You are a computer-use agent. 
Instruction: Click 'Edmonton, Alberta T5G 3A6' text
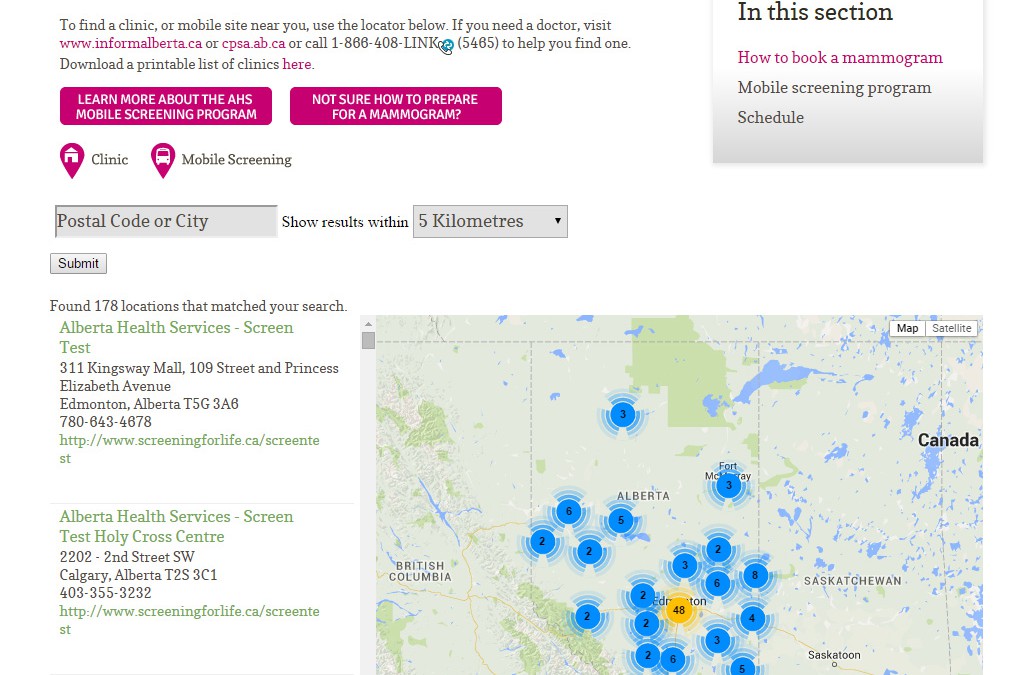pyautogui.click(x=149, y=404)
